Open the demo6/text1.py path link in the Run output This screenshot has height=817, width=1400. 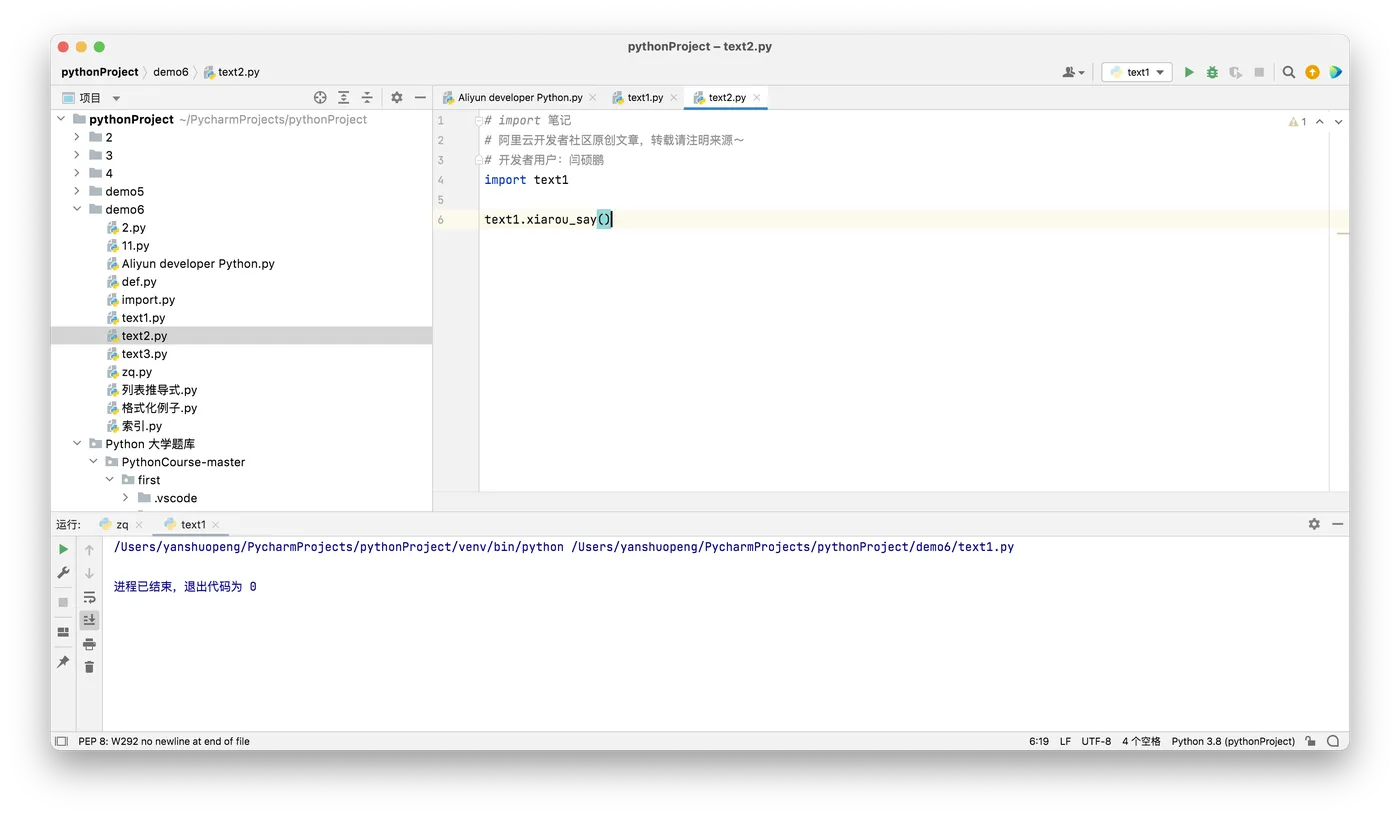pyautogui.click(x=792, y=547)
